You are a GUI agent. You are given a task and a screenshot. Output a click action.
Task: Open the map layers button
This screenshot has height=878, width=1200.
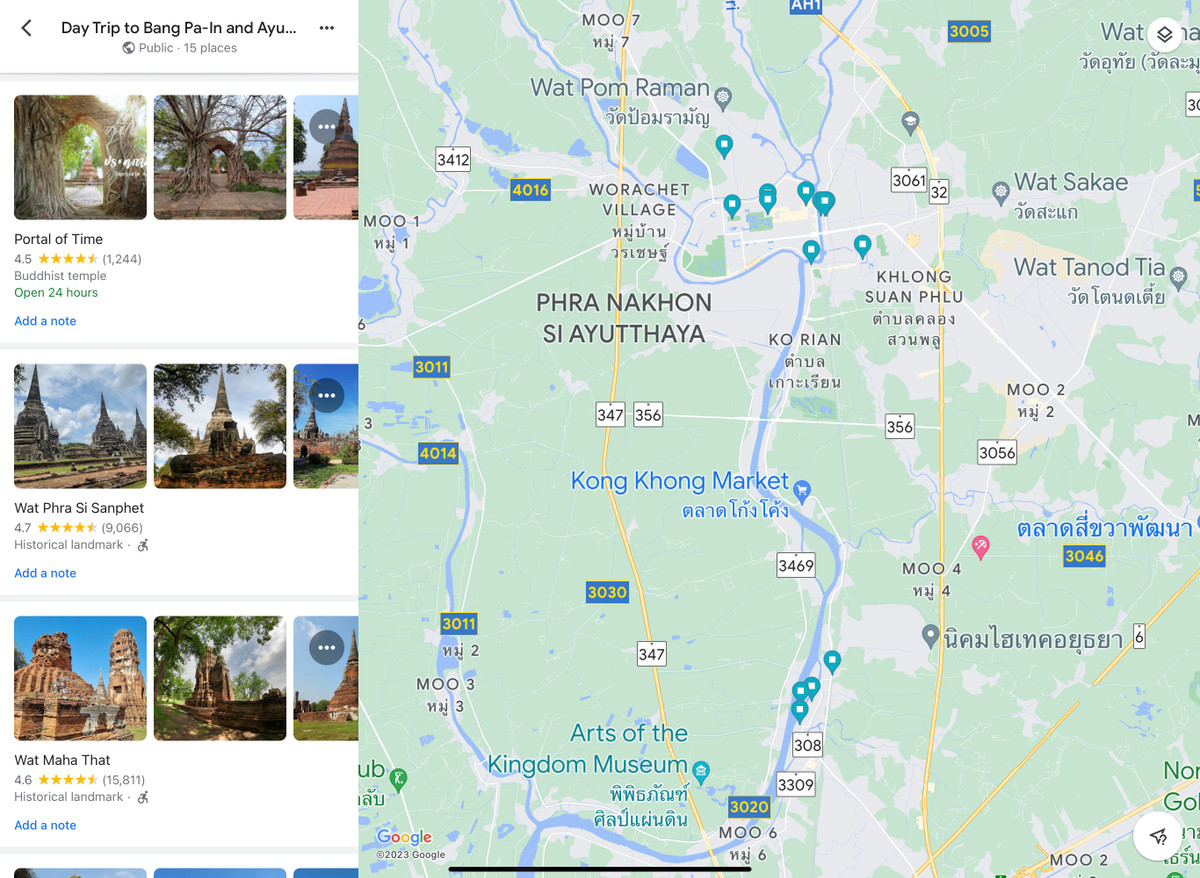[x=1164, y=35]
